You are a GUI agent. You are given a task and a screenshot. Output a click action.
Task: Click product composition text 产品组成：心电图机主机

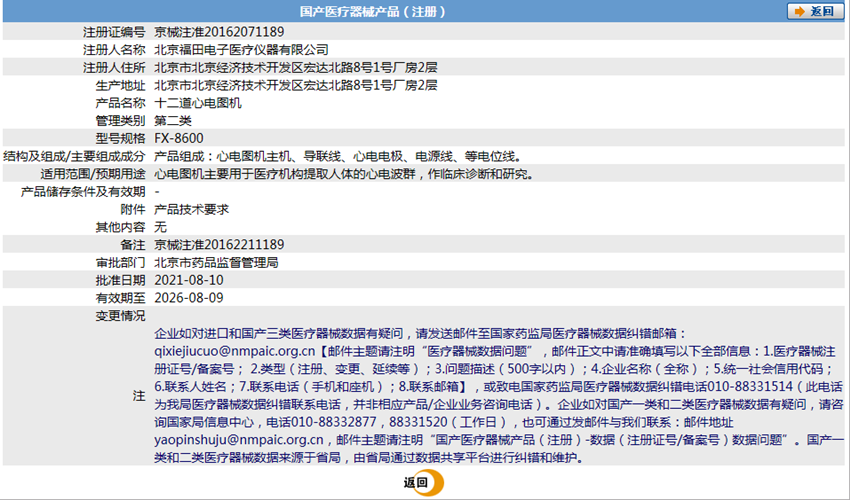pos(222,156)
